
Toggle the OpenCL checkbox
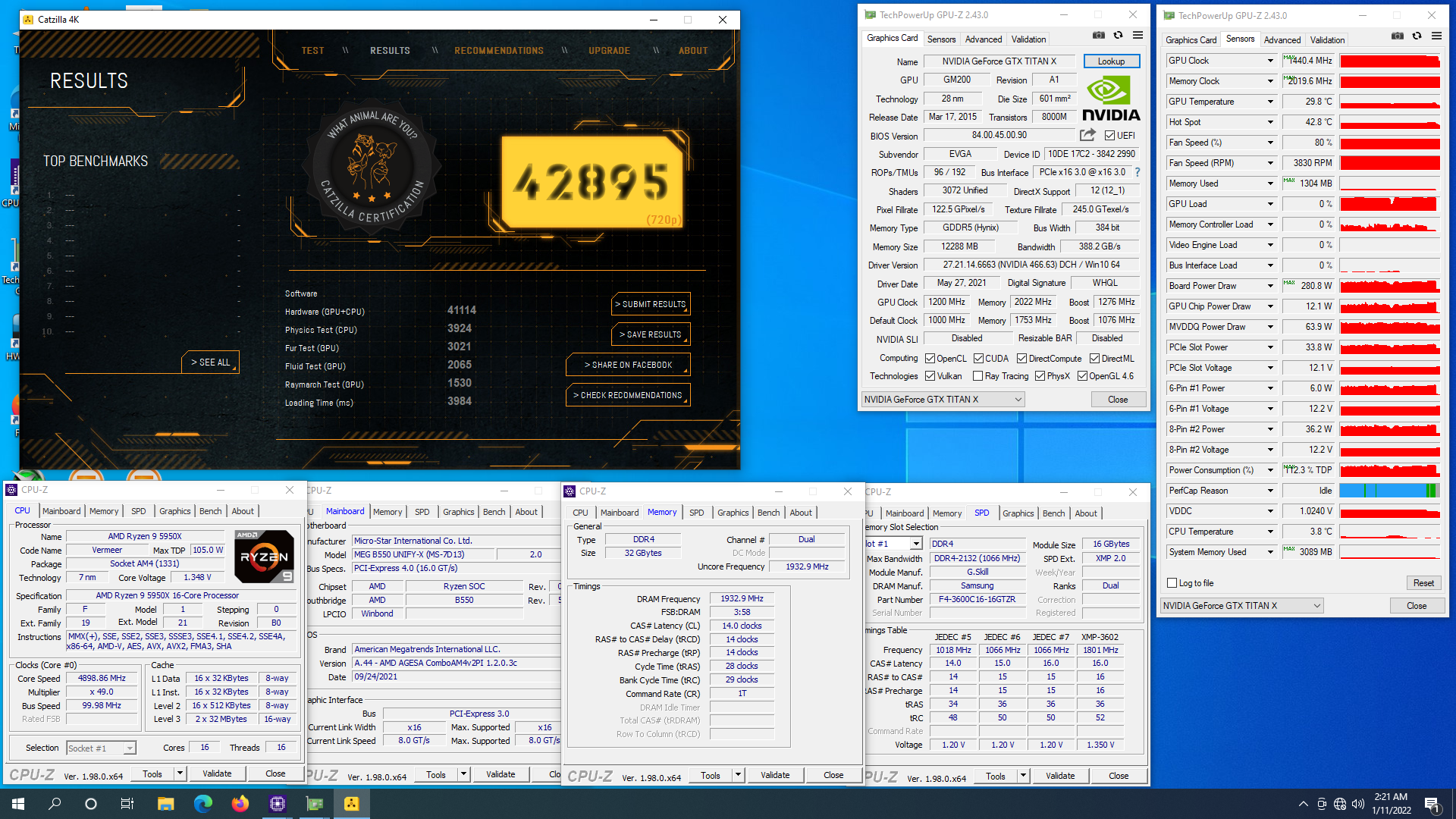click(x=930, y=359)
